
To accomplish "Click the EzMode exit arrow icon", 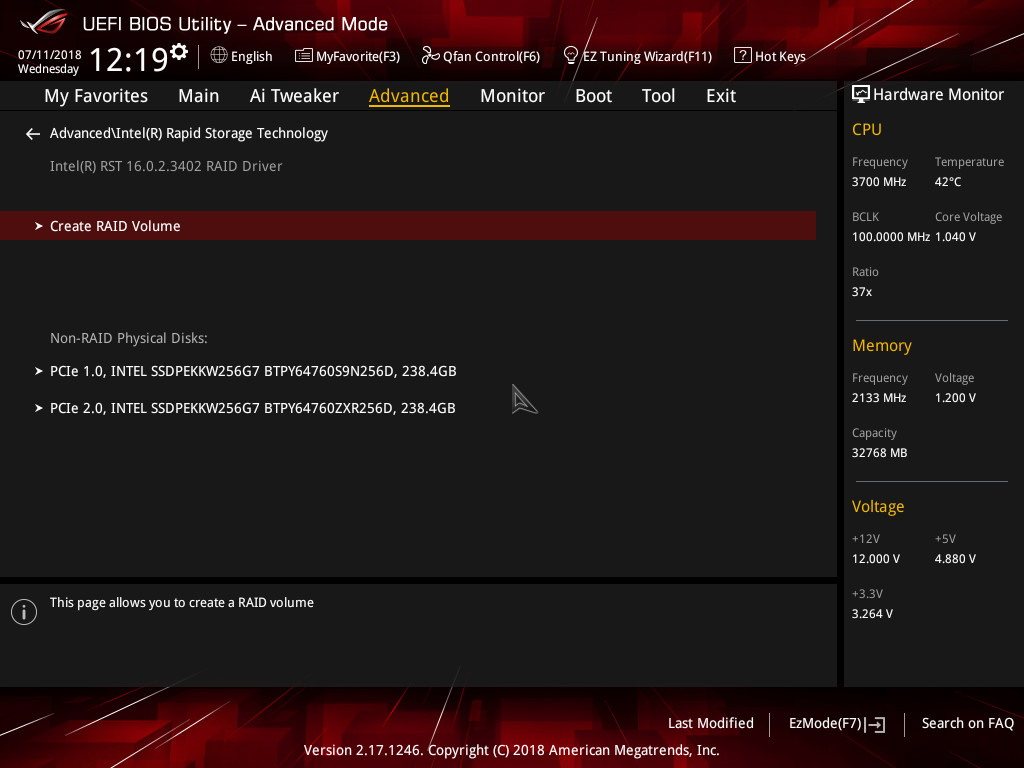I will (876, 724).
